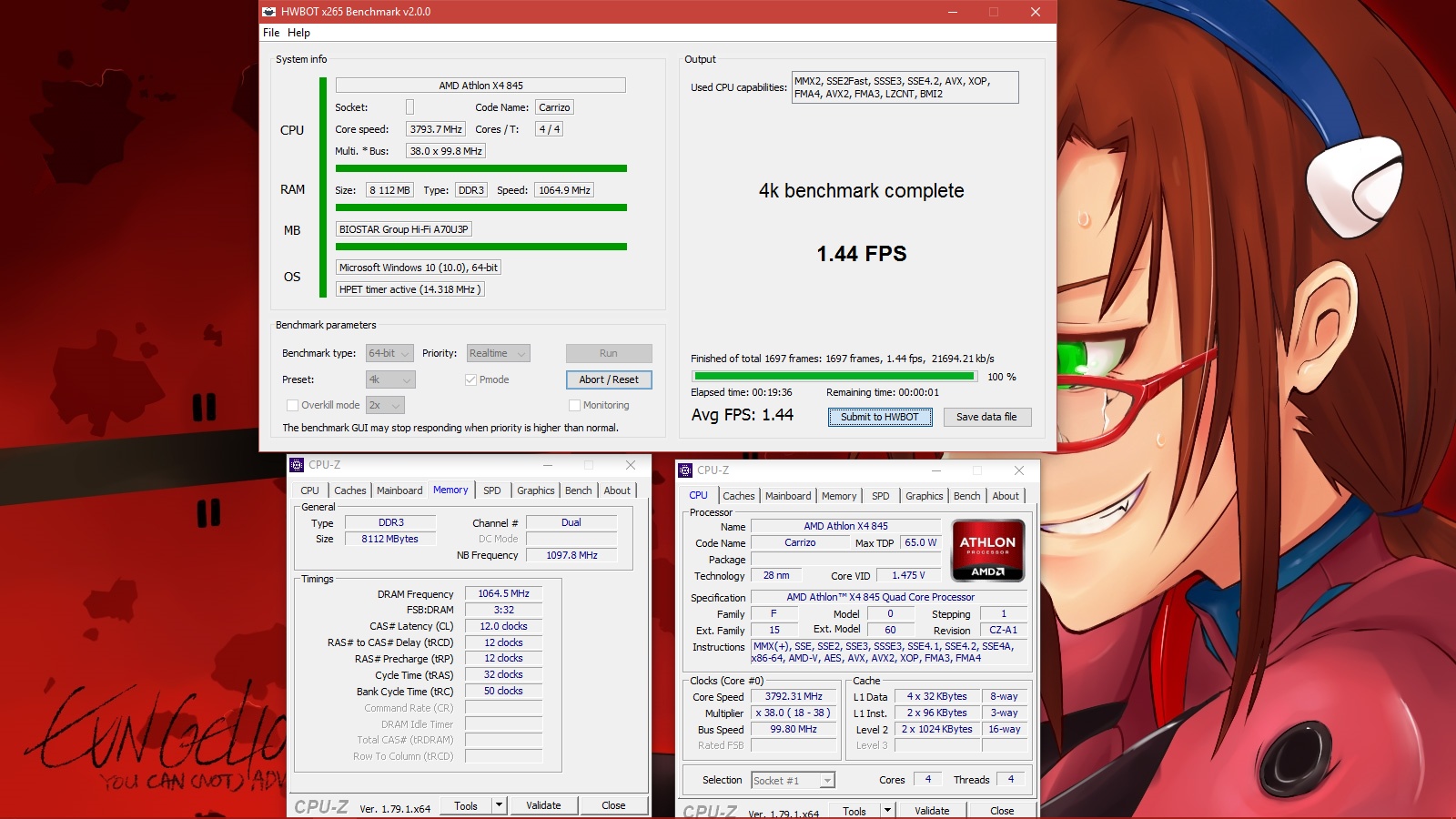Click the CAS# Latency 12.0 clocks value

click(503, 626)
